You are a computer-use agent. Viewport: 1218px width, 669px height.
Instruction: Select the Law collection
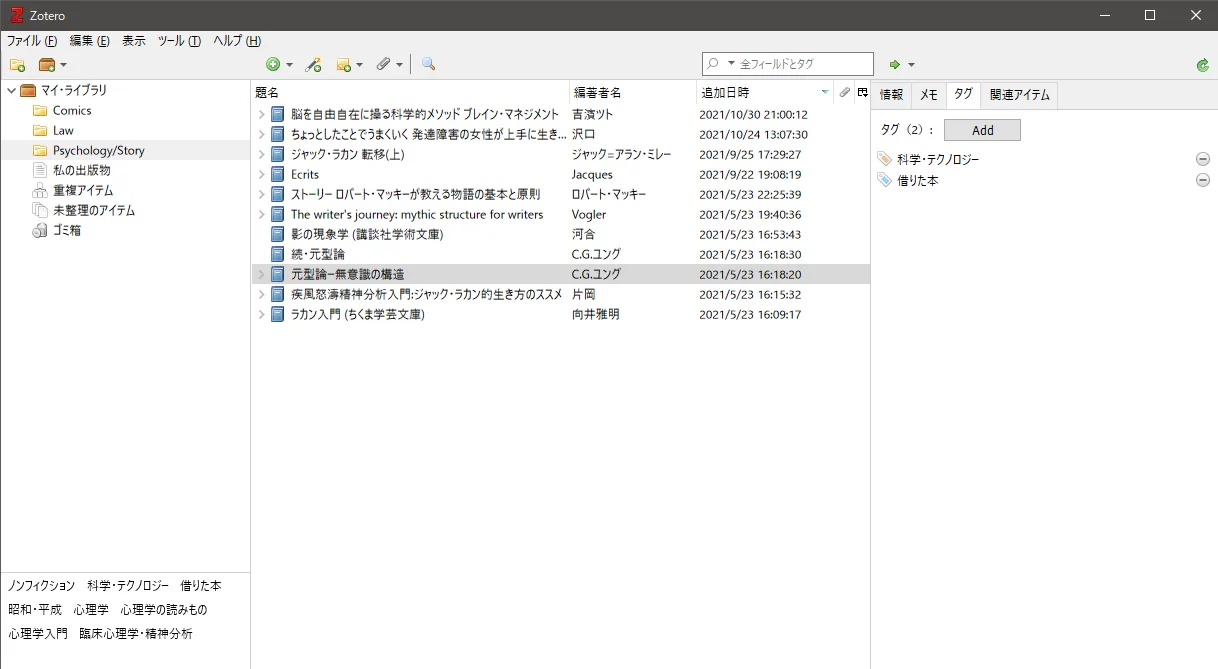(63, 130)
